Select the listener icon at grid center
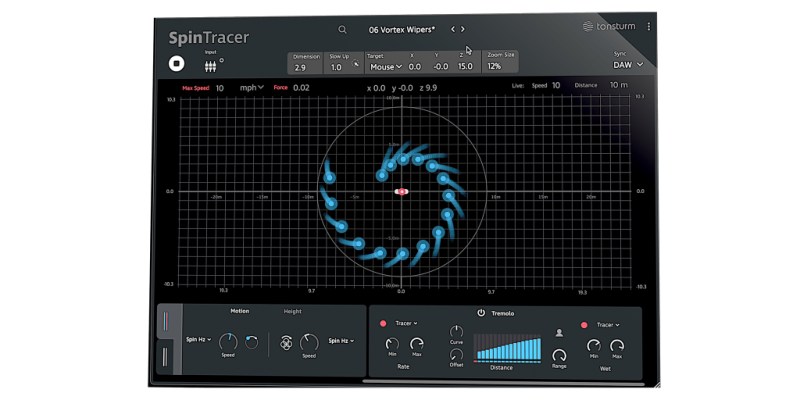The image size is (800, 400). [402, 192]
